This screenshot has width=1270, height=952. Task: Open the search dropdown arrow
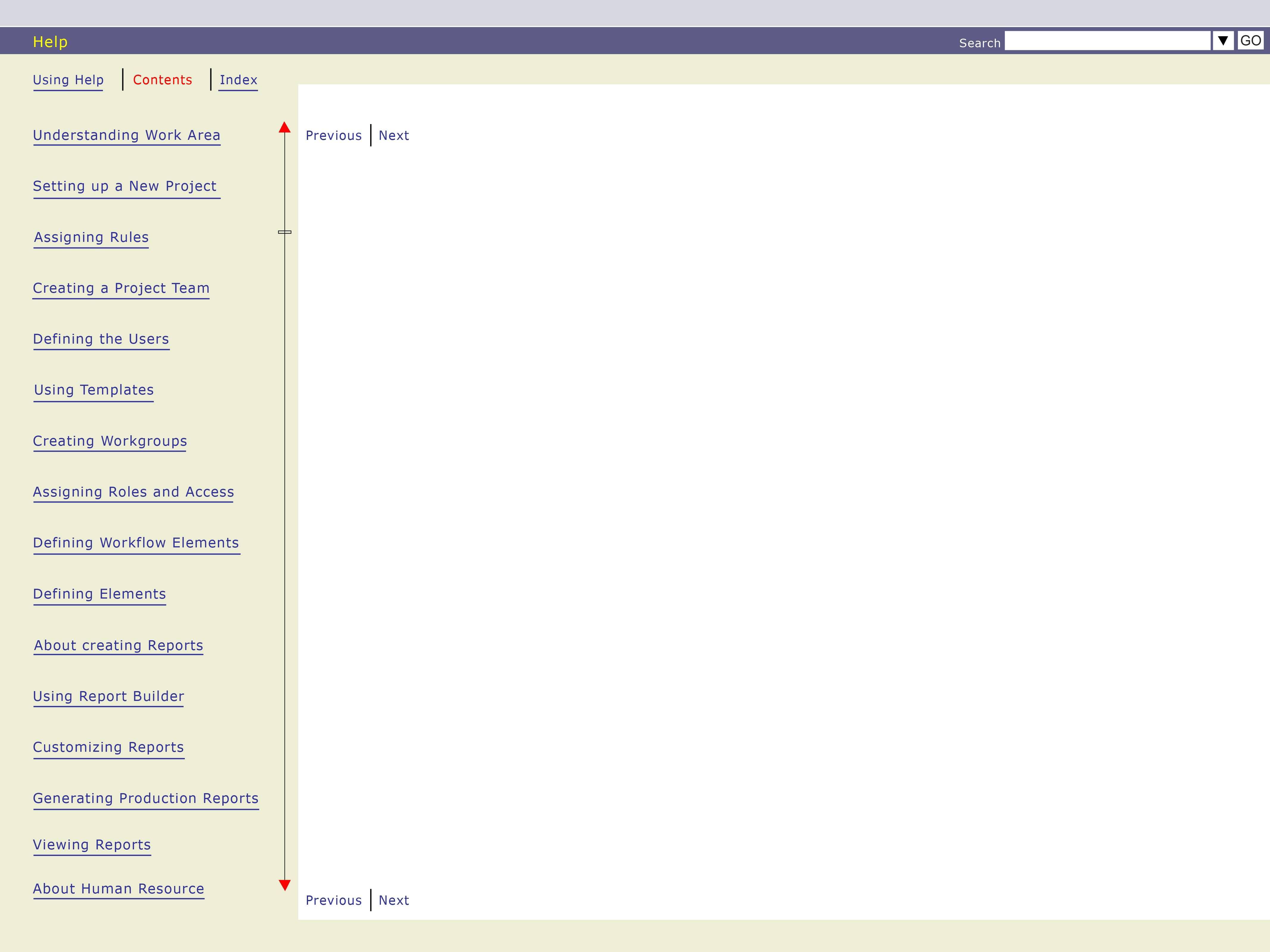(1223, 41)
